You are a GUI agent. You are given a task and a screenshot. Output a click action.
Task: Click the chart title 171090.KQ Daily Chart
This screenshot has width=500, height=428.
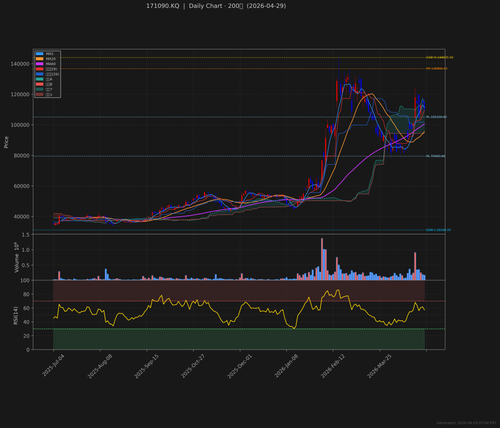coord(216,6)
